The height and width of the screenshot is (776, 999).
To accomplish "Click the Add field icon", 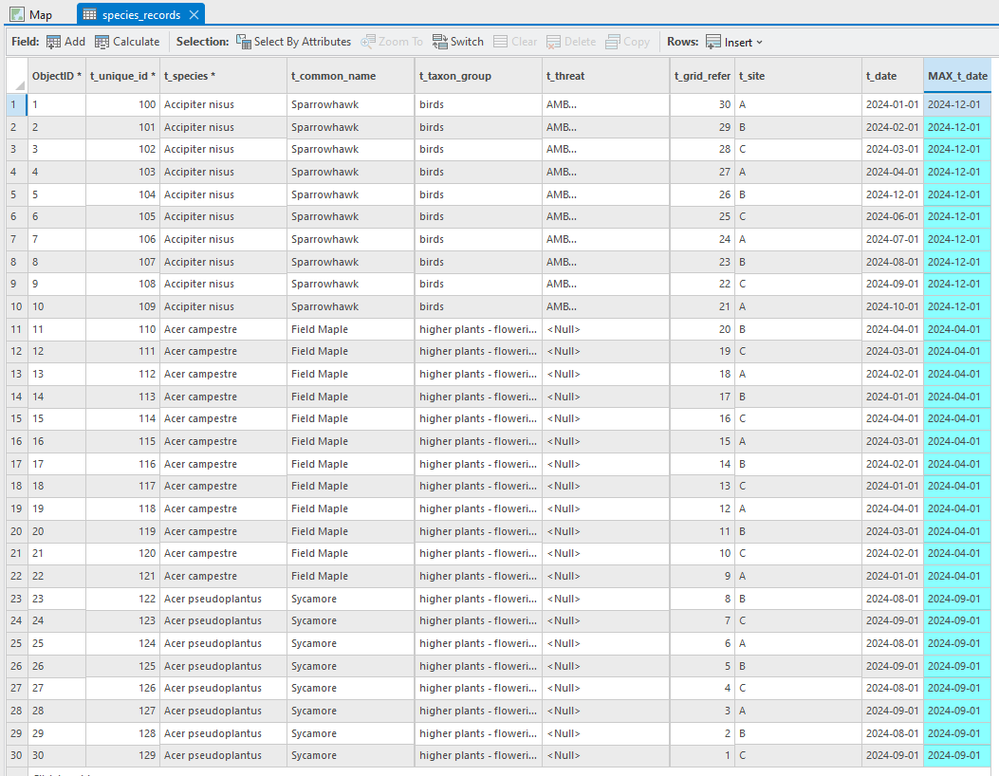I will tap(54, 41).
